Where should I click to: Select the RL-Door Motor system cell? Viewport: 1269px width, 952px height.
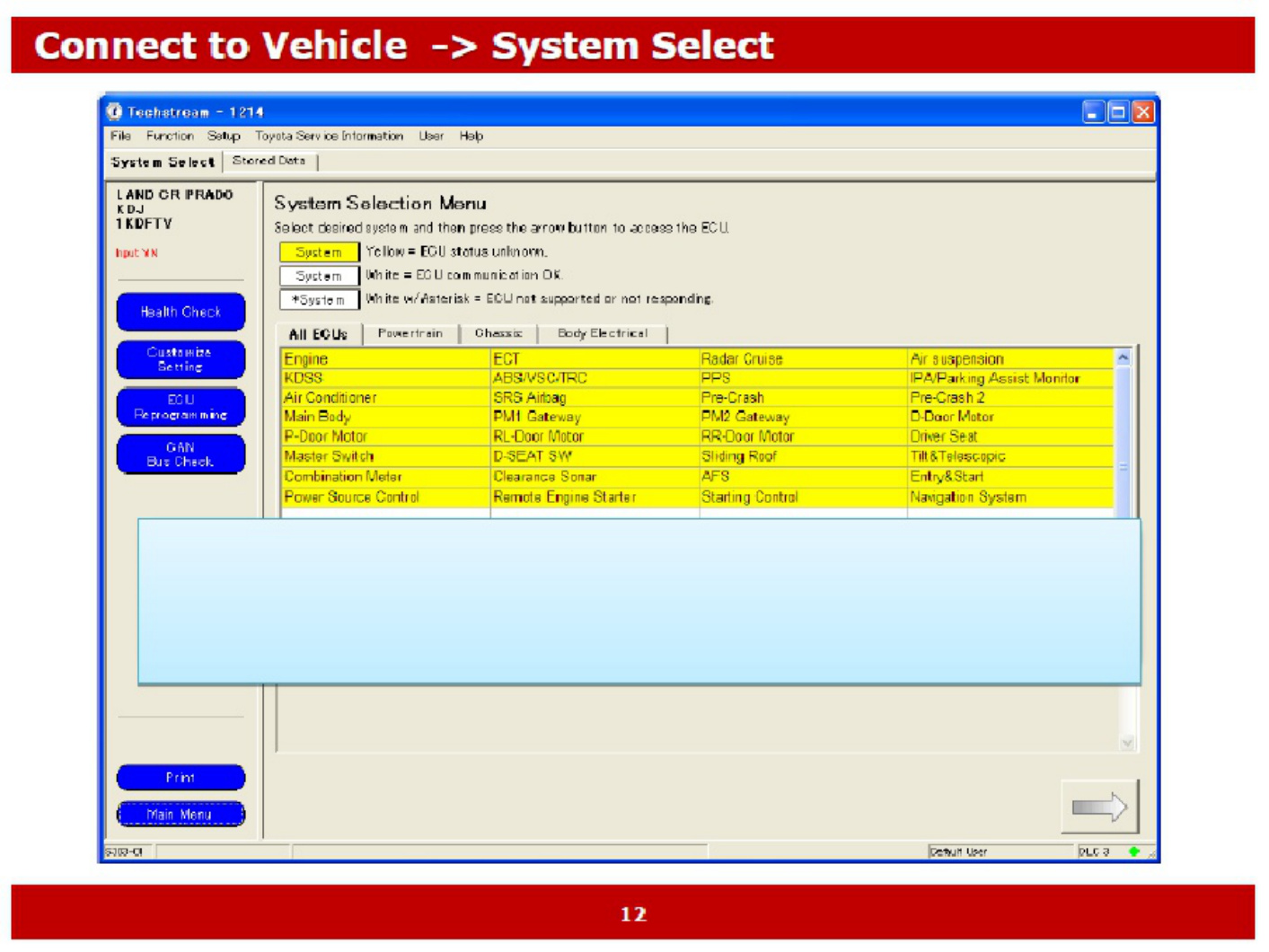click(x=595, y=436)
